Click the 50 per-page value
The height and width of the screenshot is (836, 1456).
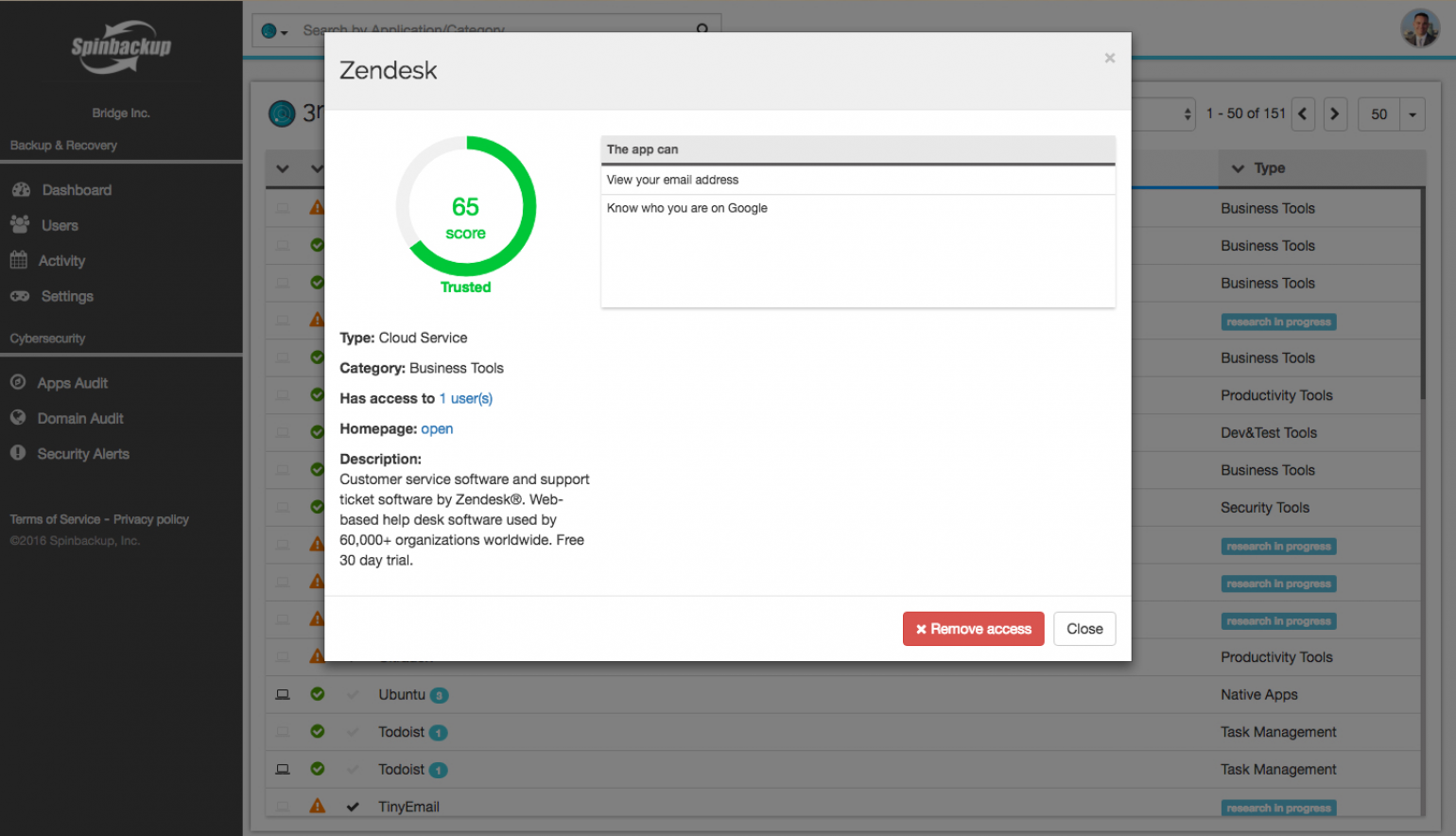[1379, 114]
